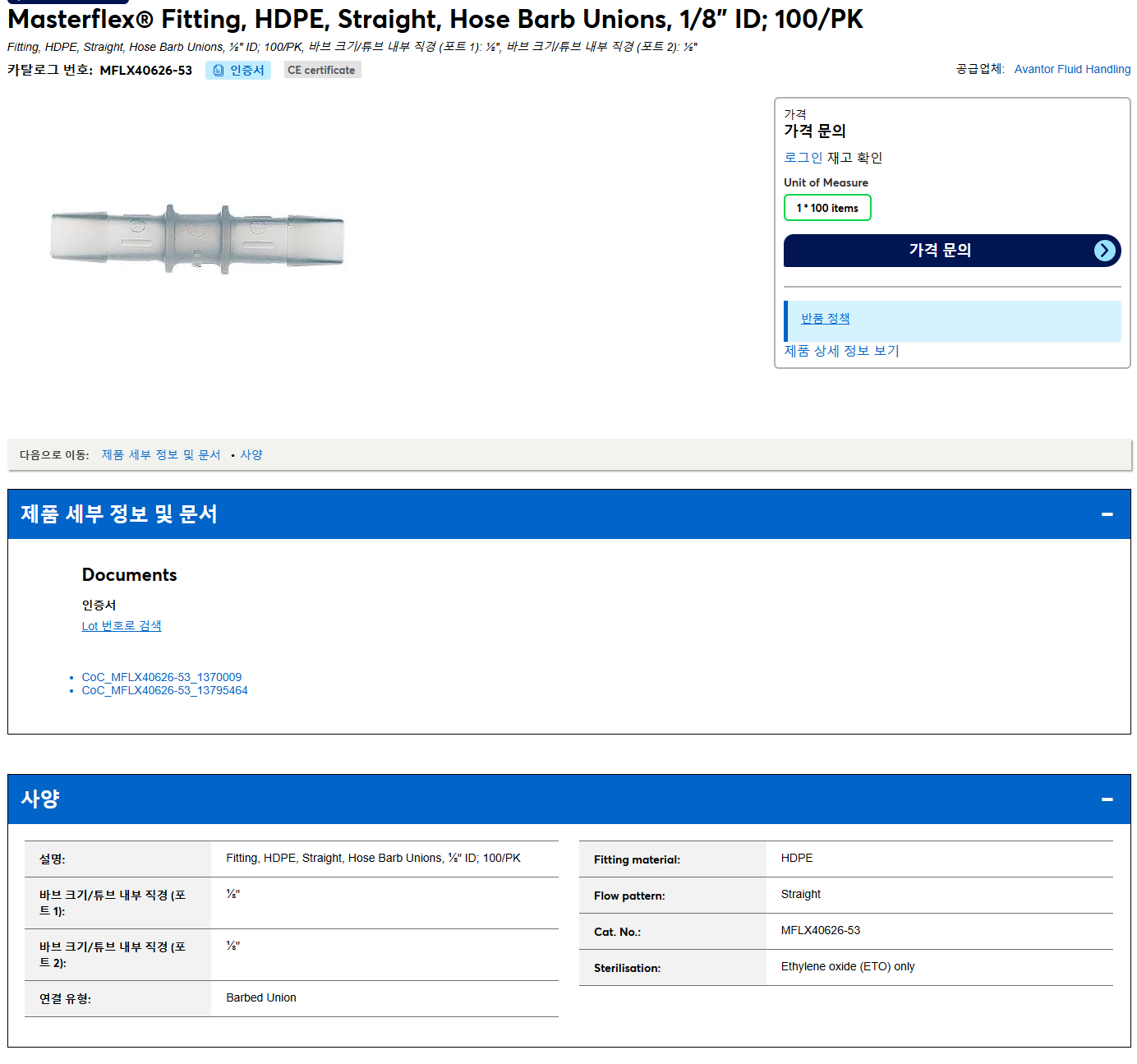Click the 인증서 certificate badge label

(x=246, y=71)
